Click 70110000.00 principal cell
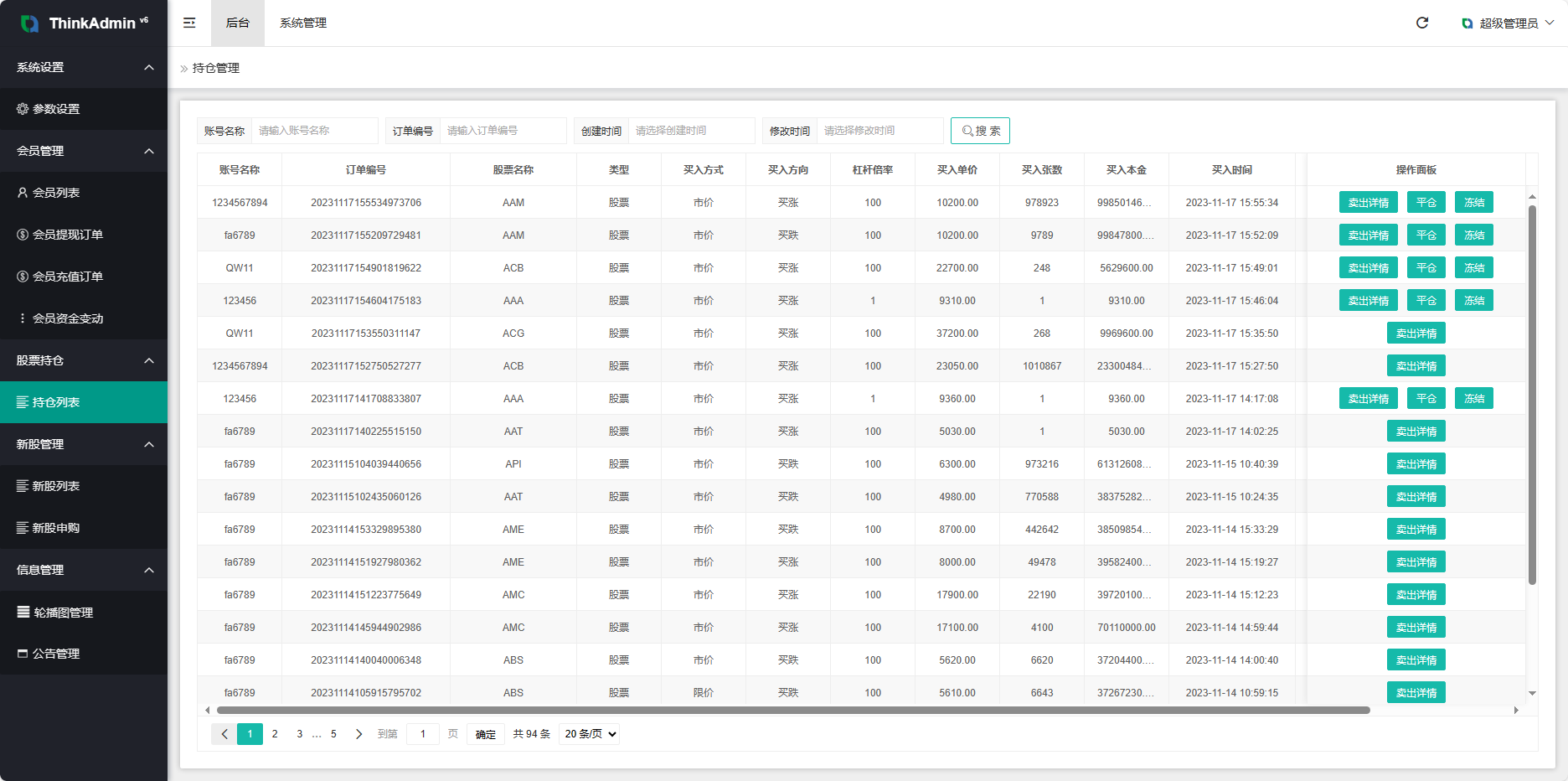This screenshot has height=781, width=1568. coord(1127,628)
